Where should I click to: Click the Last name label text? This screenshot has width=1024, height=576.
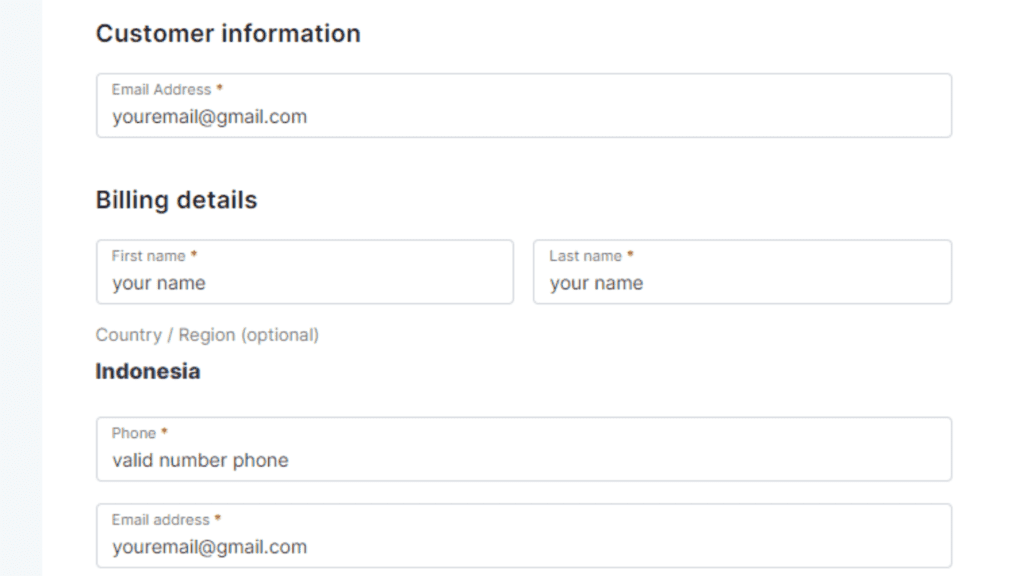[585, 256]
